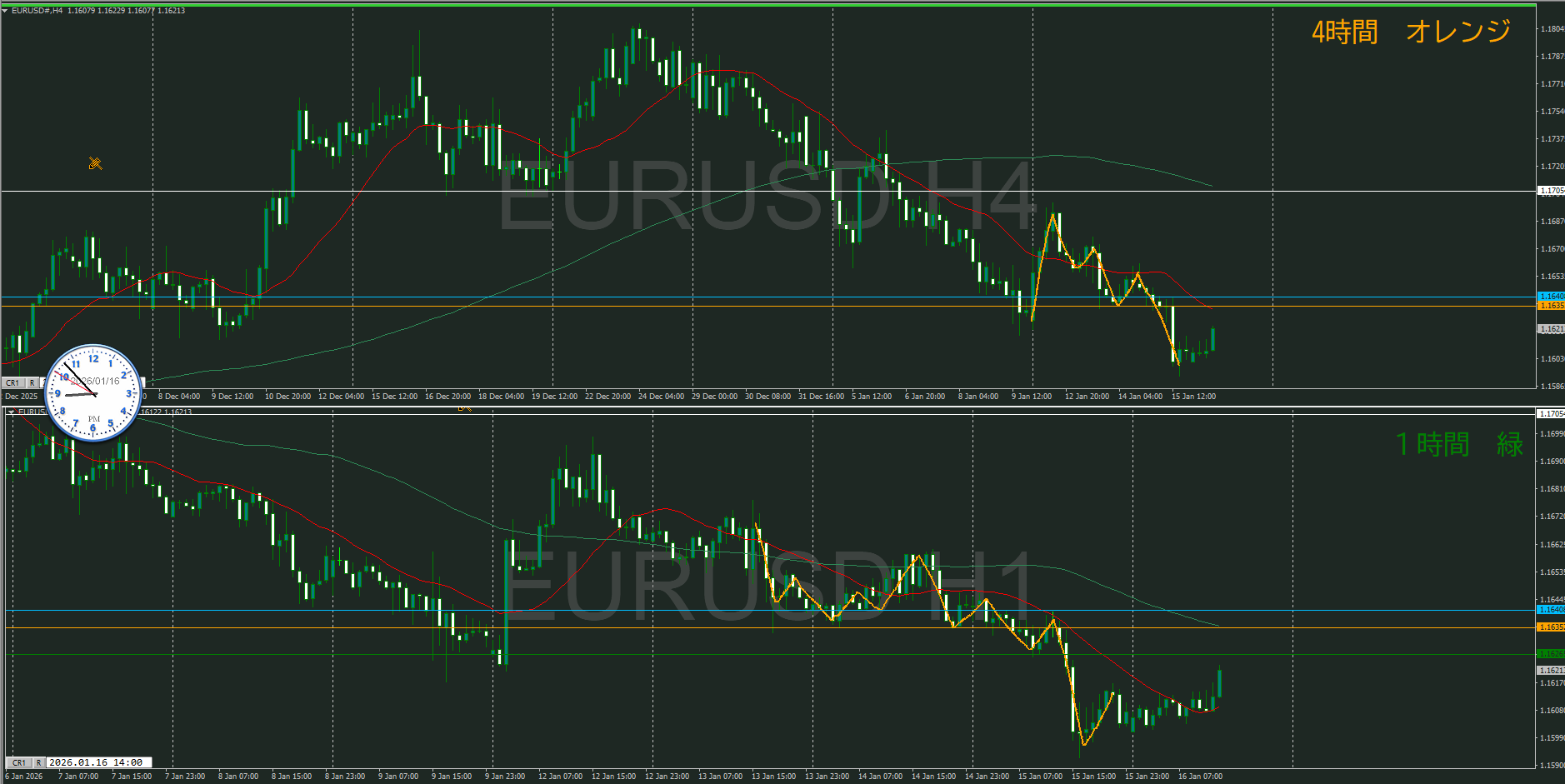Select the '4時間 オレンジ' text label
The width and height of the screenshot is (1565, 784).
pos(1411,32)
